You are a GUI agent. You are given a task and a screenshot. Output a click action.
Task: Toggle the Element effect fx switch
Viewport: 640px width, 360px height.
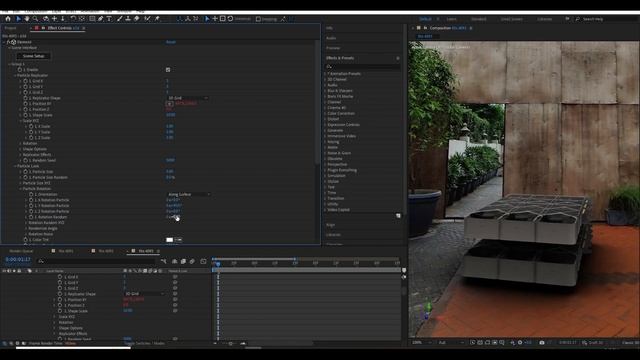click(8, 42)
